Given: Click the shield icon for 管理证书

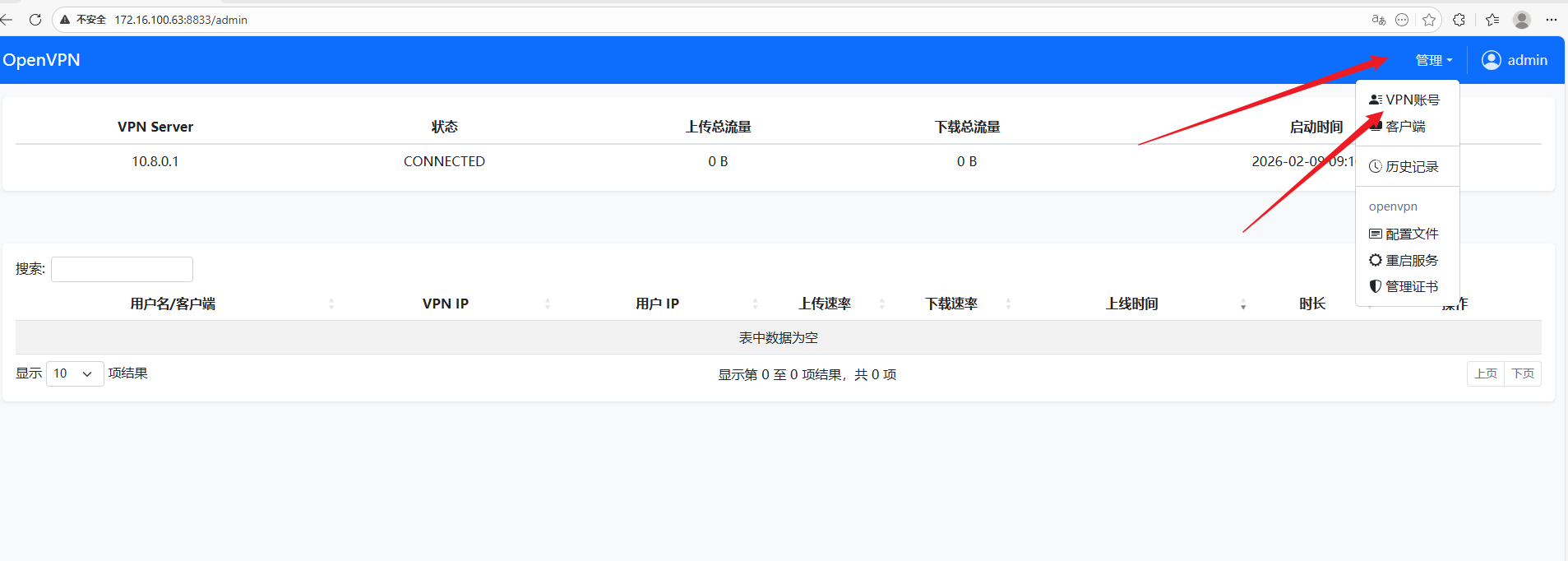Looking at the screenshot, I should pos(1375,287).
